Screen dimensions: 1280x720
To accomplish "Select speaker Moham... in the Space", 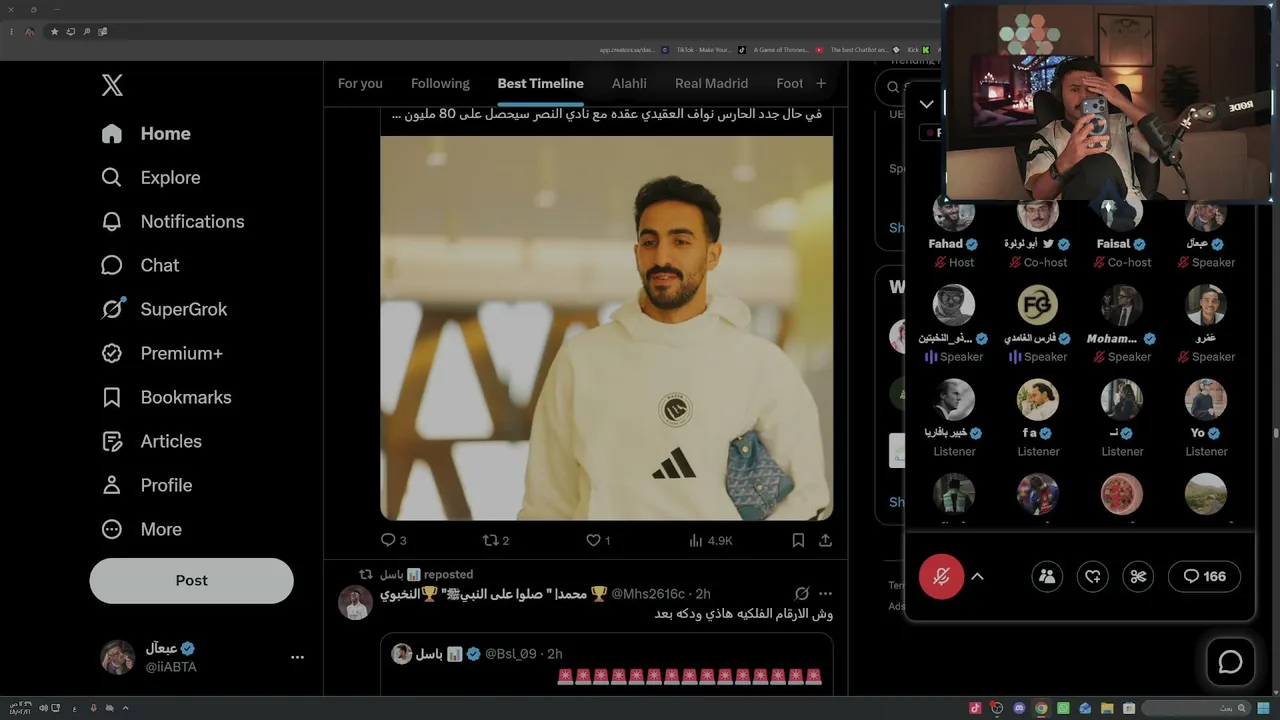I will pyautogui.click(x=1121, y=325).
